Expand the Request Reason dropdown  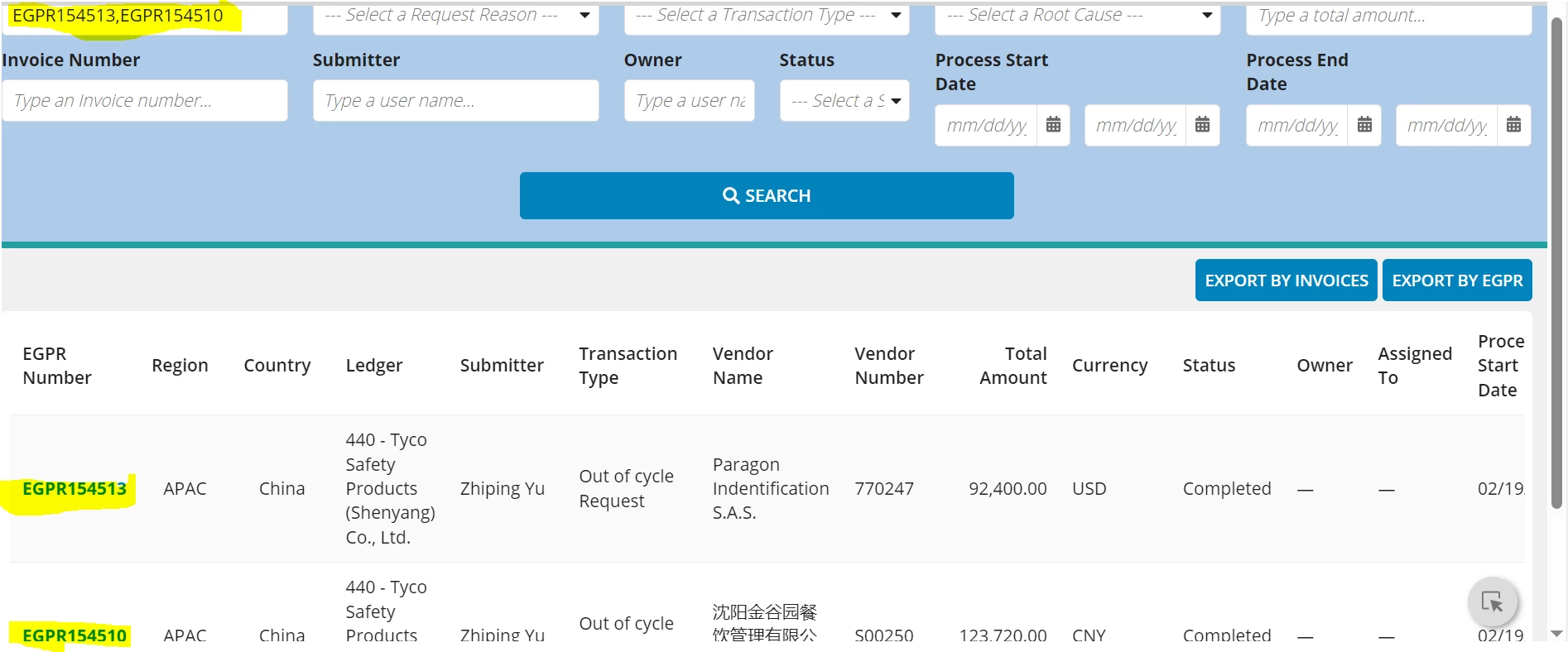tap(456, 16)
